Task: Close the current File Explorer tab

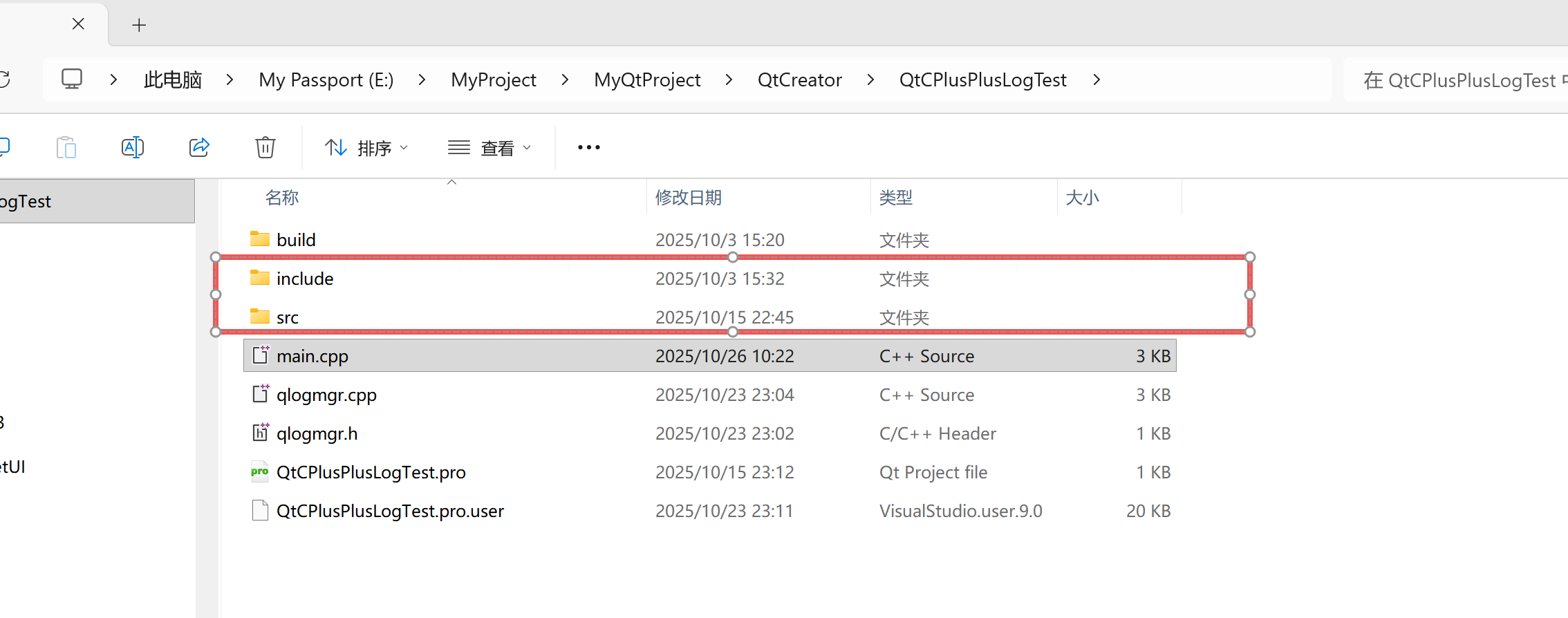Action: 78,24
